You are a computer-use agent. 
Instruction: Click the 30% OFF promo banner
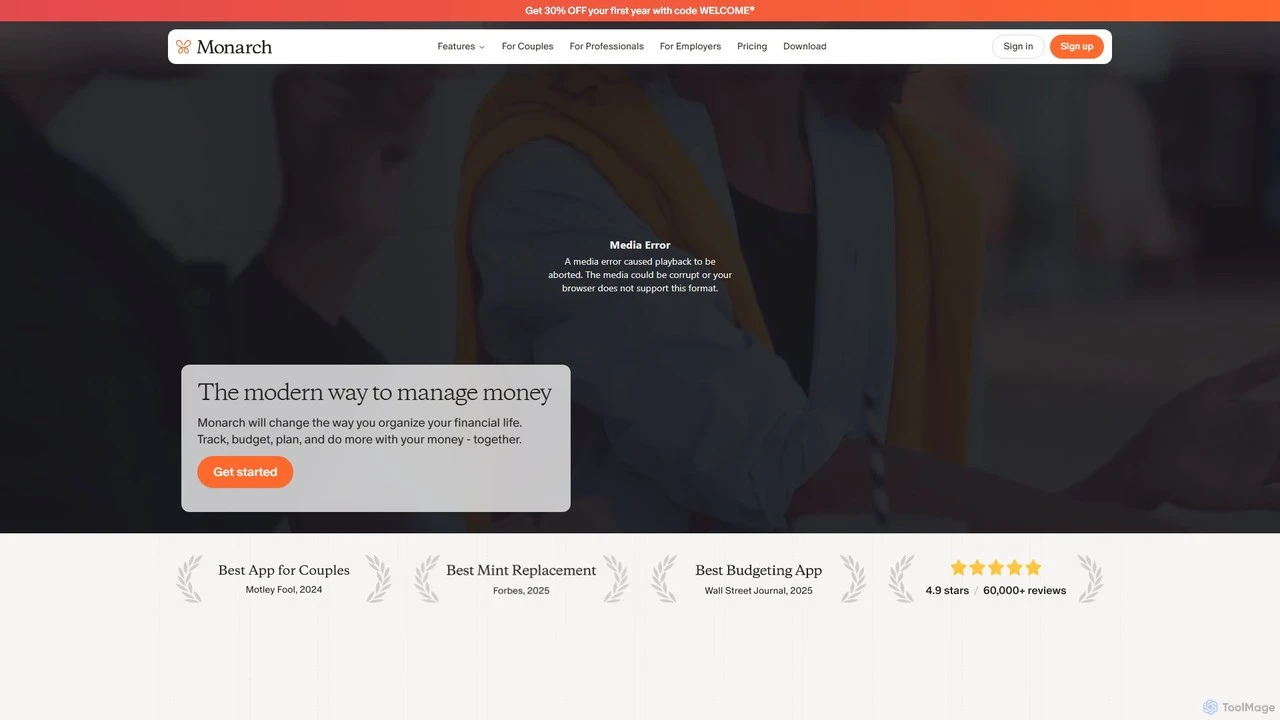[640, 10]
